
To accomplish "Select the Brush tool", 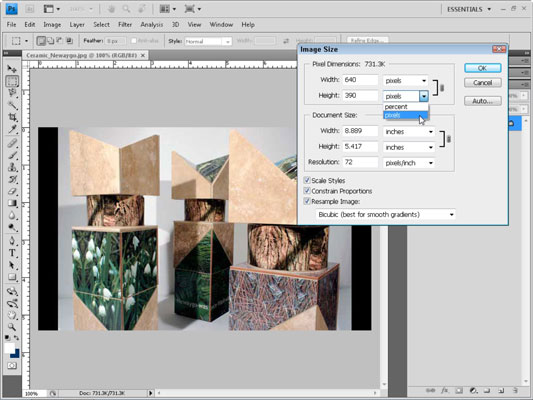I will [x=12, y=155].
